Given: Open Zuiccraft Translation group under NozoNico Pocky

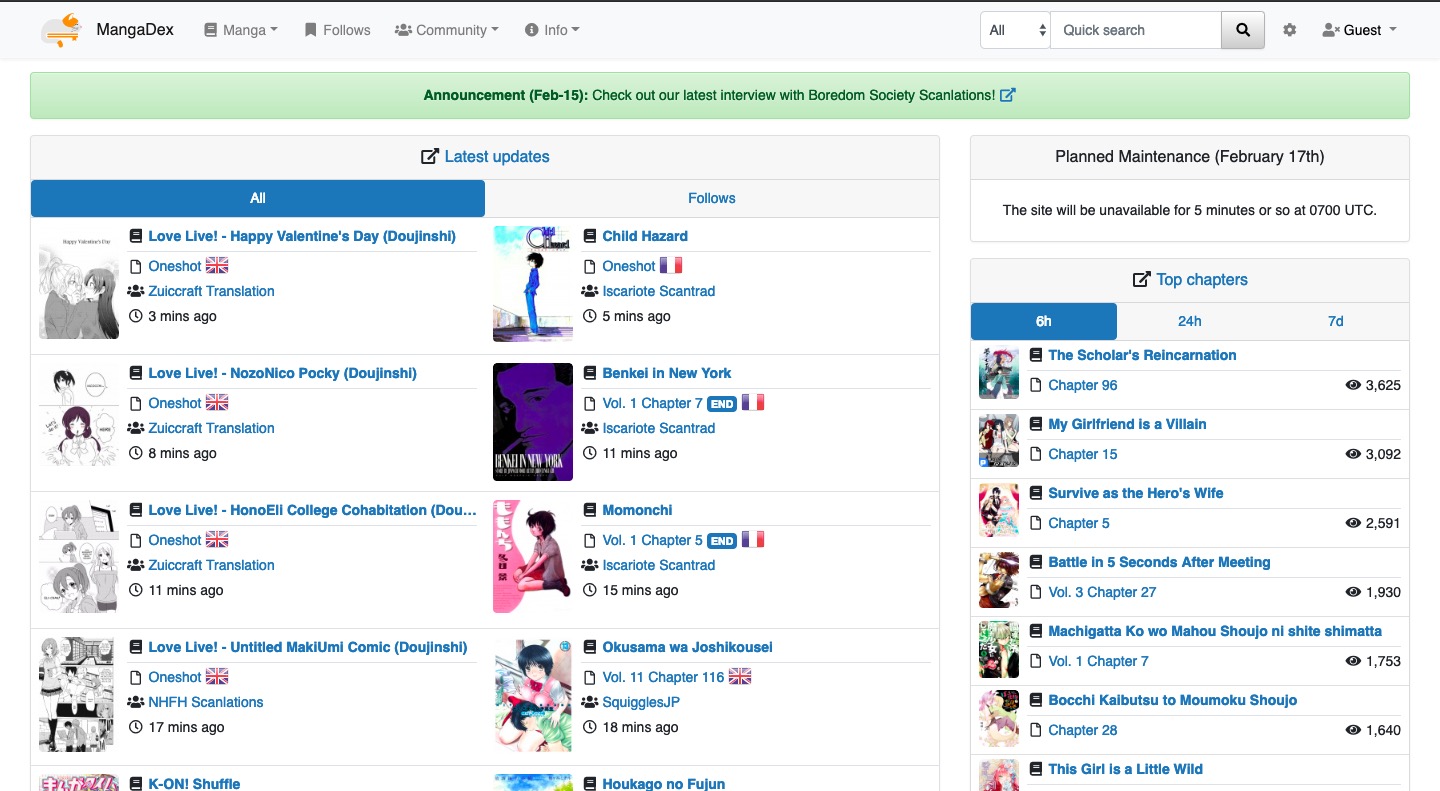Looking at the screenshot, I should pos(211,428).
